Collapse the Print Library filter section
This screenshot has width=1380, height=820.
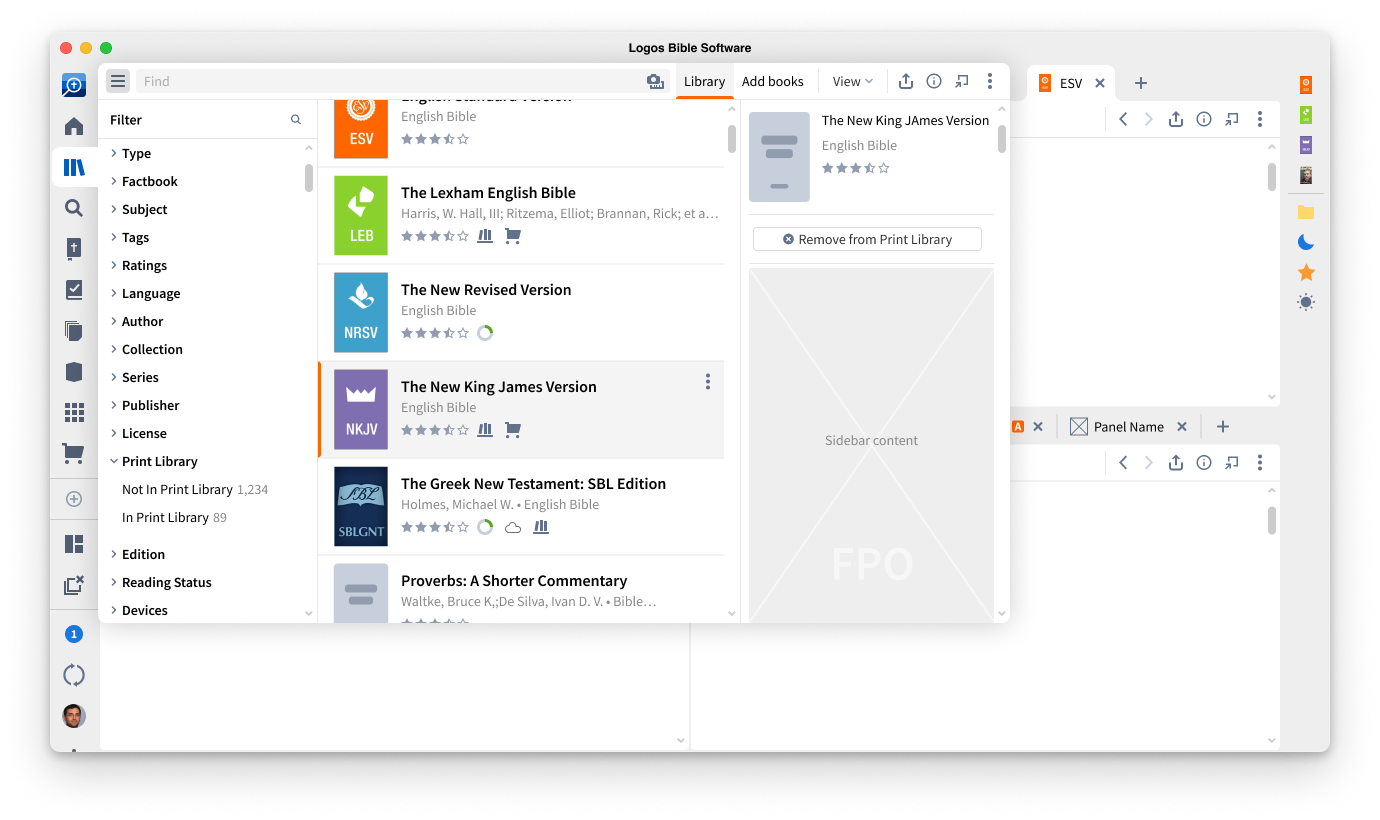tap(153, 461)
